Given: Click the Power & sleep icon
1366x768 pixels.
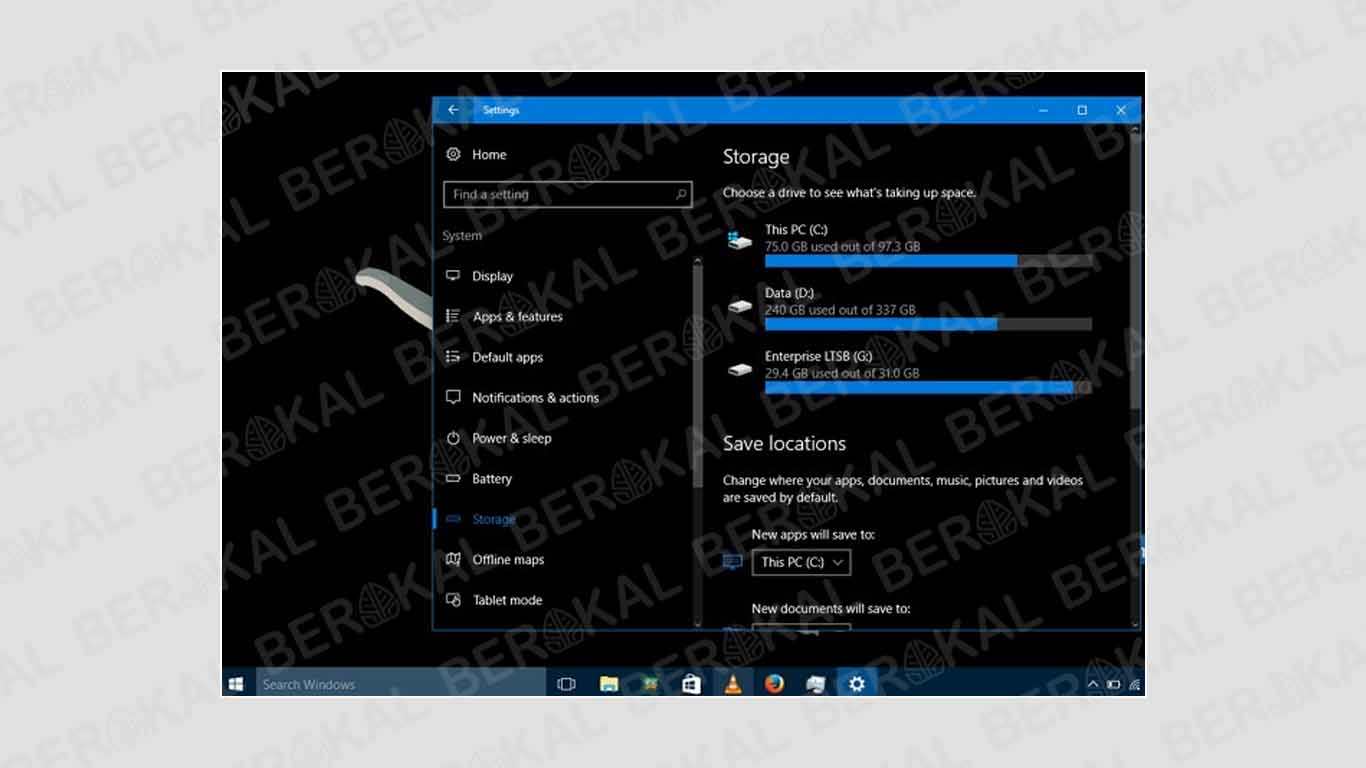Looking at the screenshot, I should (453, 438).
